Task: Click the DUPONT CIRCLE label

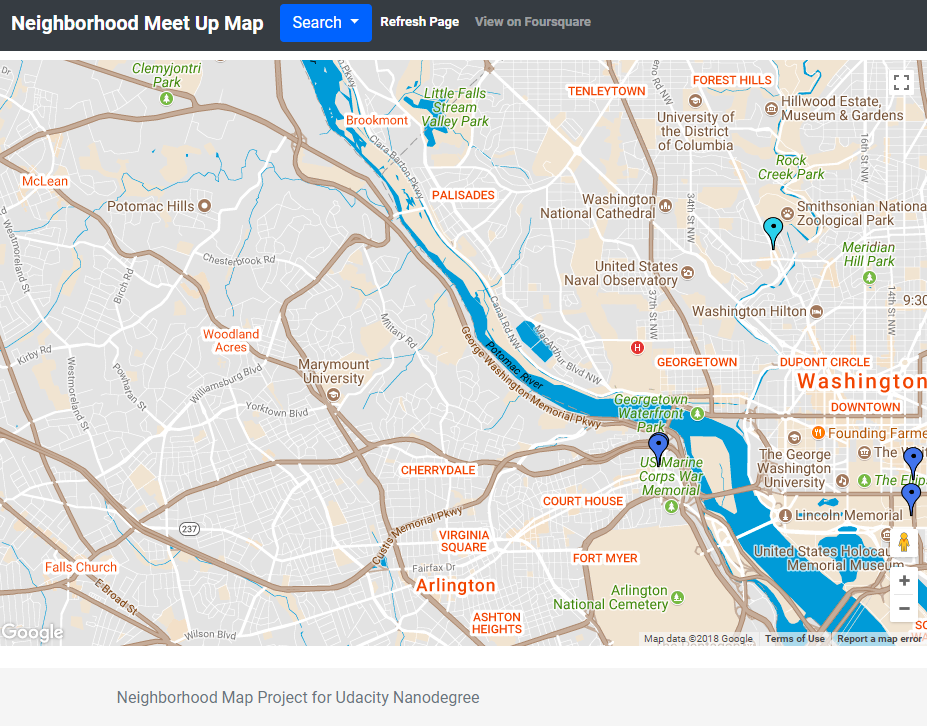Action: 825,362
